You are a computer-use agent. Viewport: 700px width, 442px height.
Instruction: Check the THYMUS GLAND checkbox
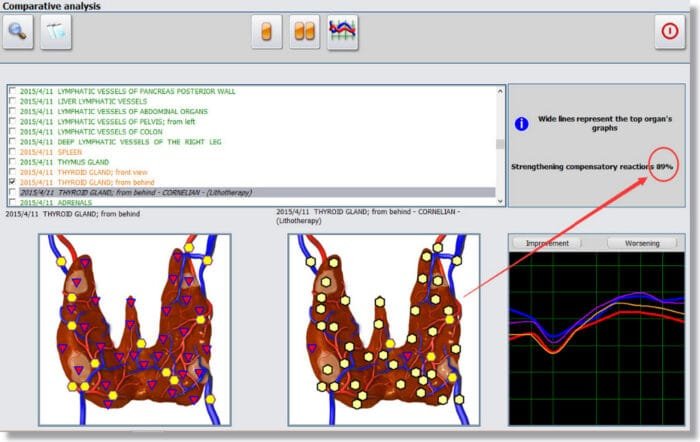(12, 162)
